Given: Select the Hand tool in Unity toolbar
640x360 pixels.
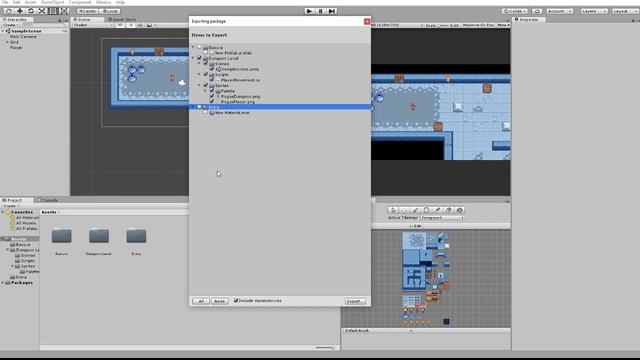Looking at the screenshot, I should [9, 11].
